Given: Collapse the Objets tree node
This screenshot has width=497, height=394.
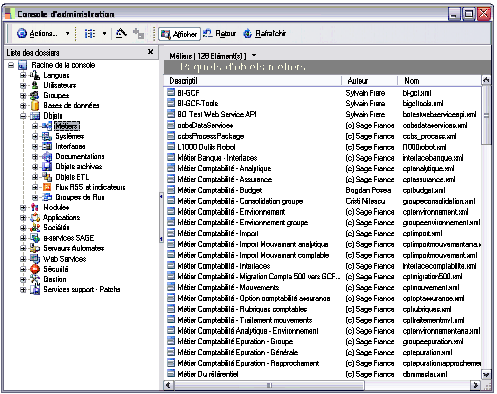Looking at the screenshot, I should click(23, 116).
